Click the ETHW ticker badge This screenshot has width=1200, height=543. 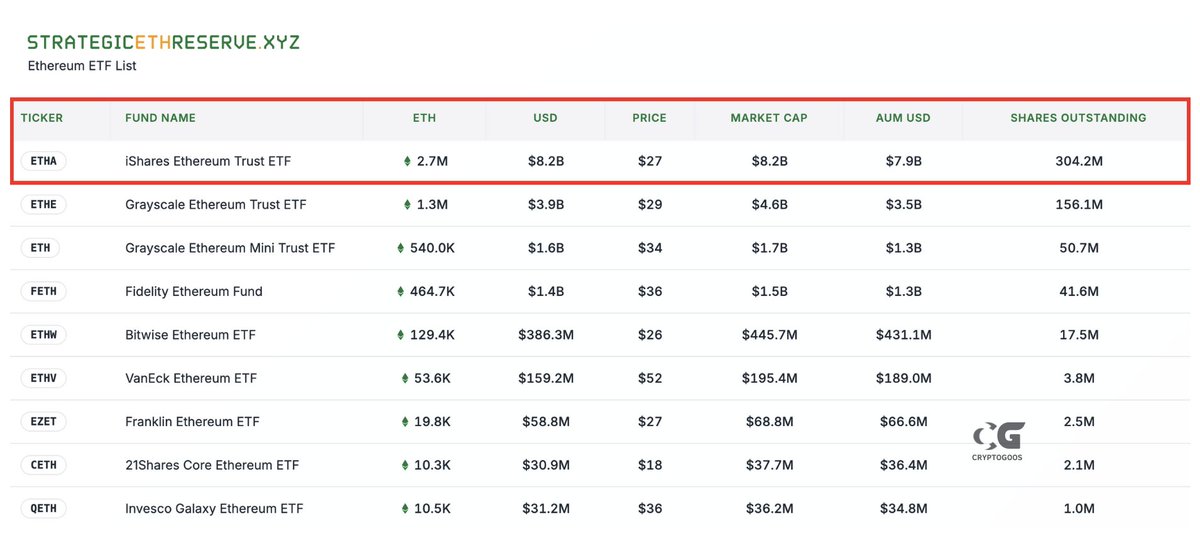pyautogui.click(x=43, y=334)
